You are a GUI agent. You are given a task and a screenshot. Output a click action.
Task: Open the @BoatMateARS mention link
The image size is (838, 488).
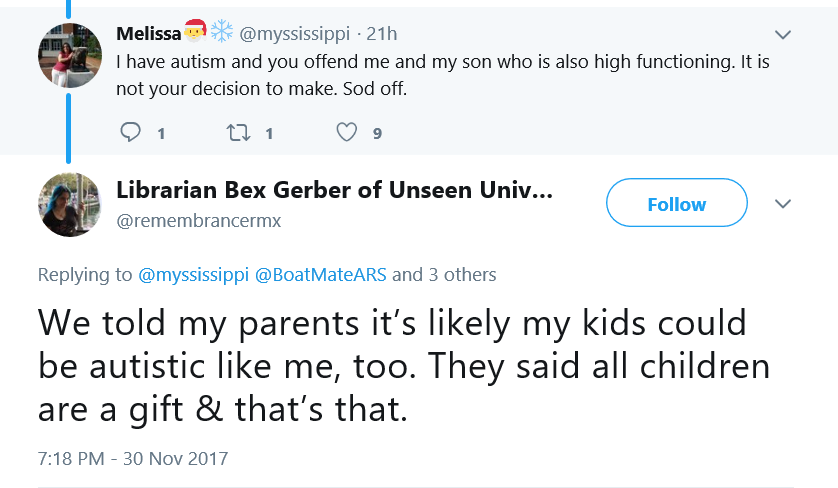(321, 275)
